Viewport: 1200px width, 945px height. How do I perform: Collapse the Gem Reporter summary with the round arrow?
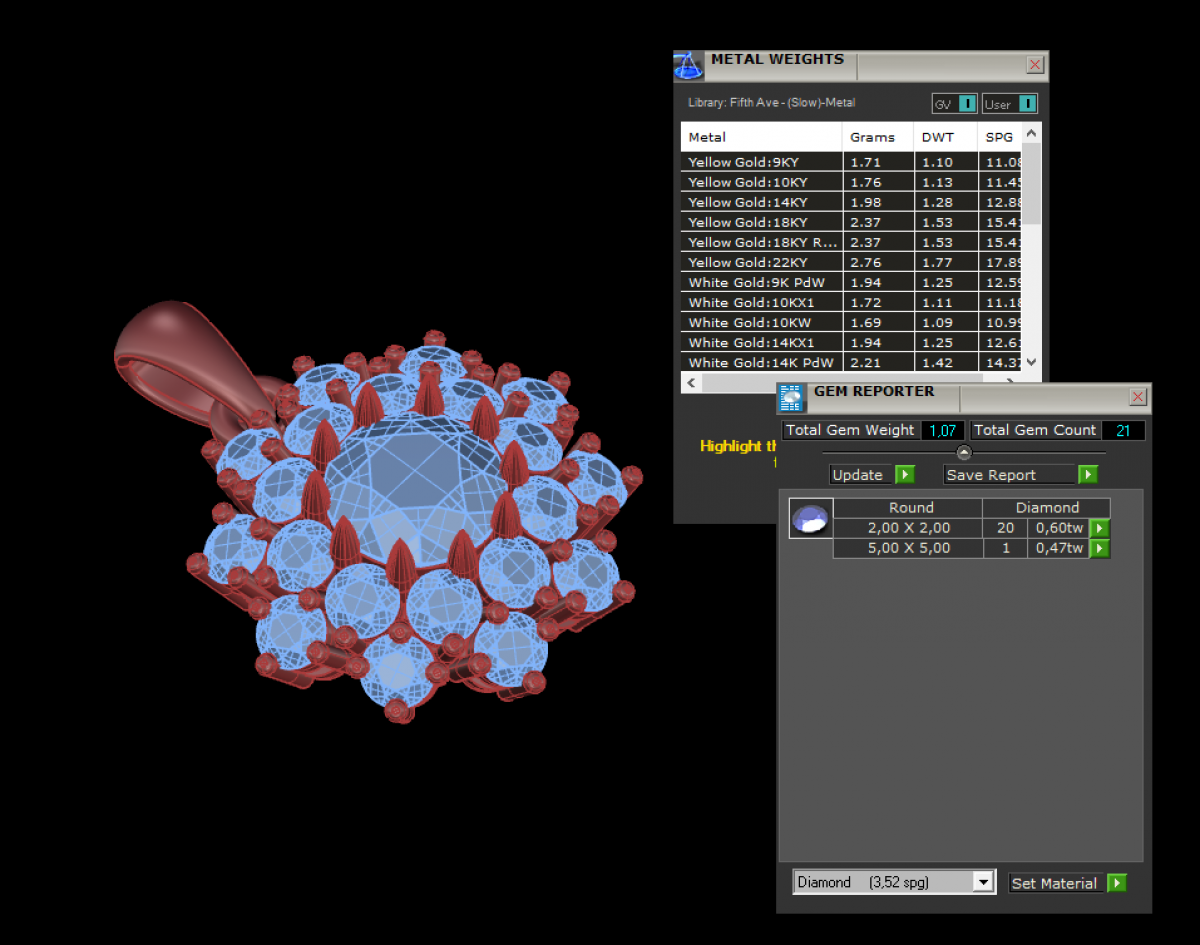pos(964,452)
